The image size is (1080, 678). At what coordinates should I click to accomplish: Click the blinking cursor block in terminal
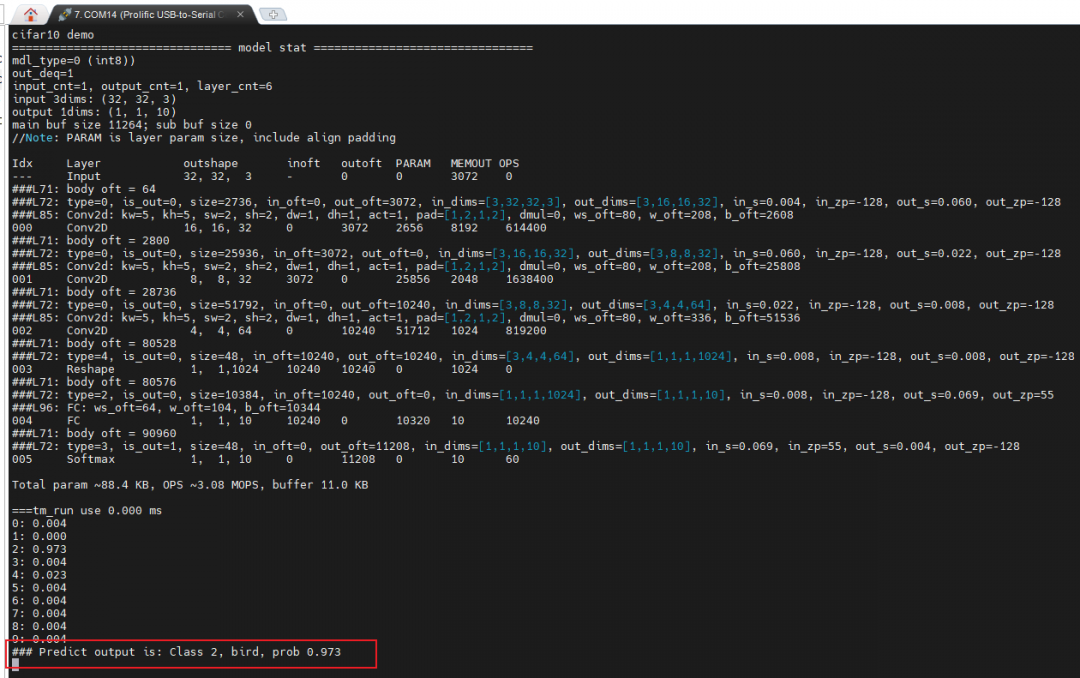pyautogui.click(x=14, y=663)
